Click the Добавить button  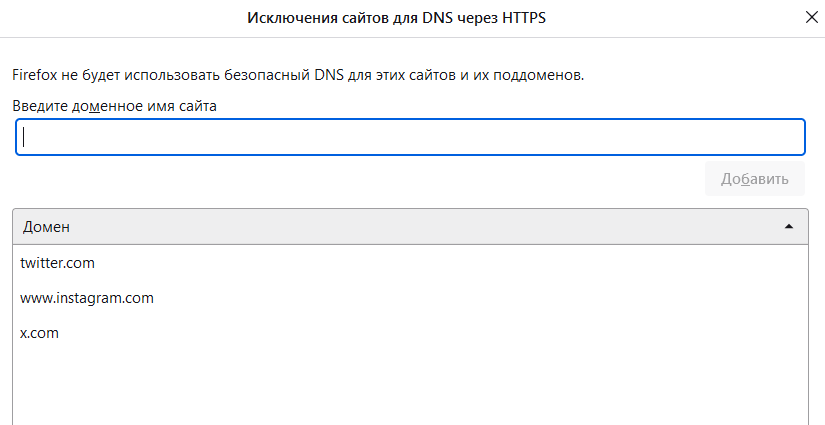click(754, 179)
